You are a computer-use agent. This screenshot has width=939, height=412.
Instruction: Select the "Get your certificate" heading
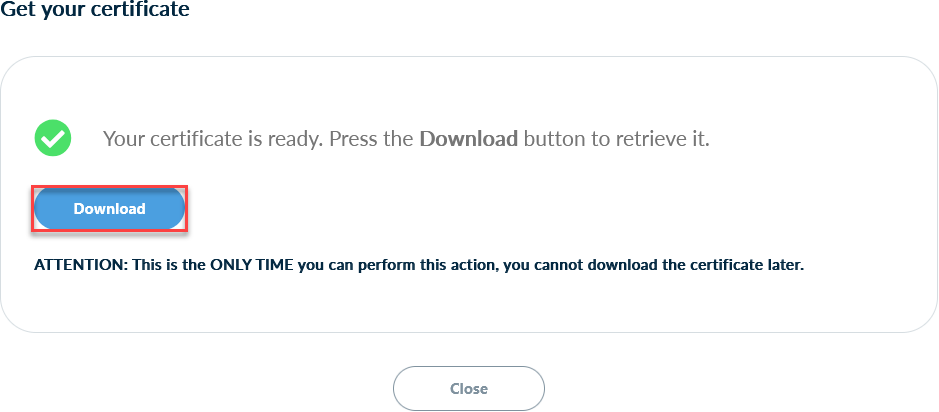pyautogui.click(x=95, y=10)
